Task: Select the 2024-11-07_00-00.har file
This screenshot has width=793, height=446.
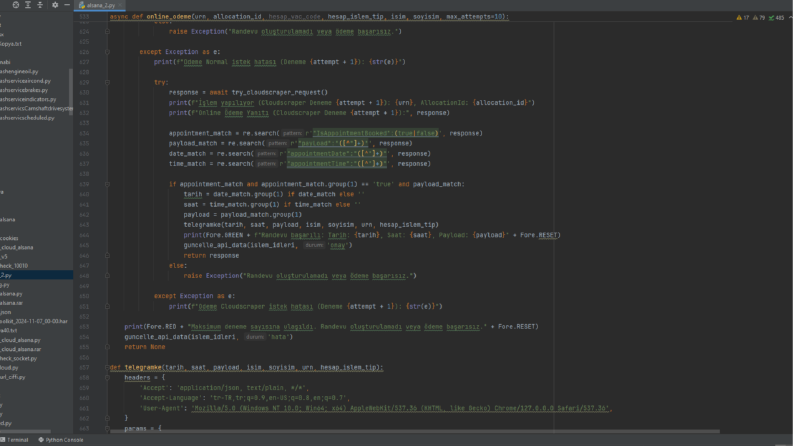Action: pos(33,321)
